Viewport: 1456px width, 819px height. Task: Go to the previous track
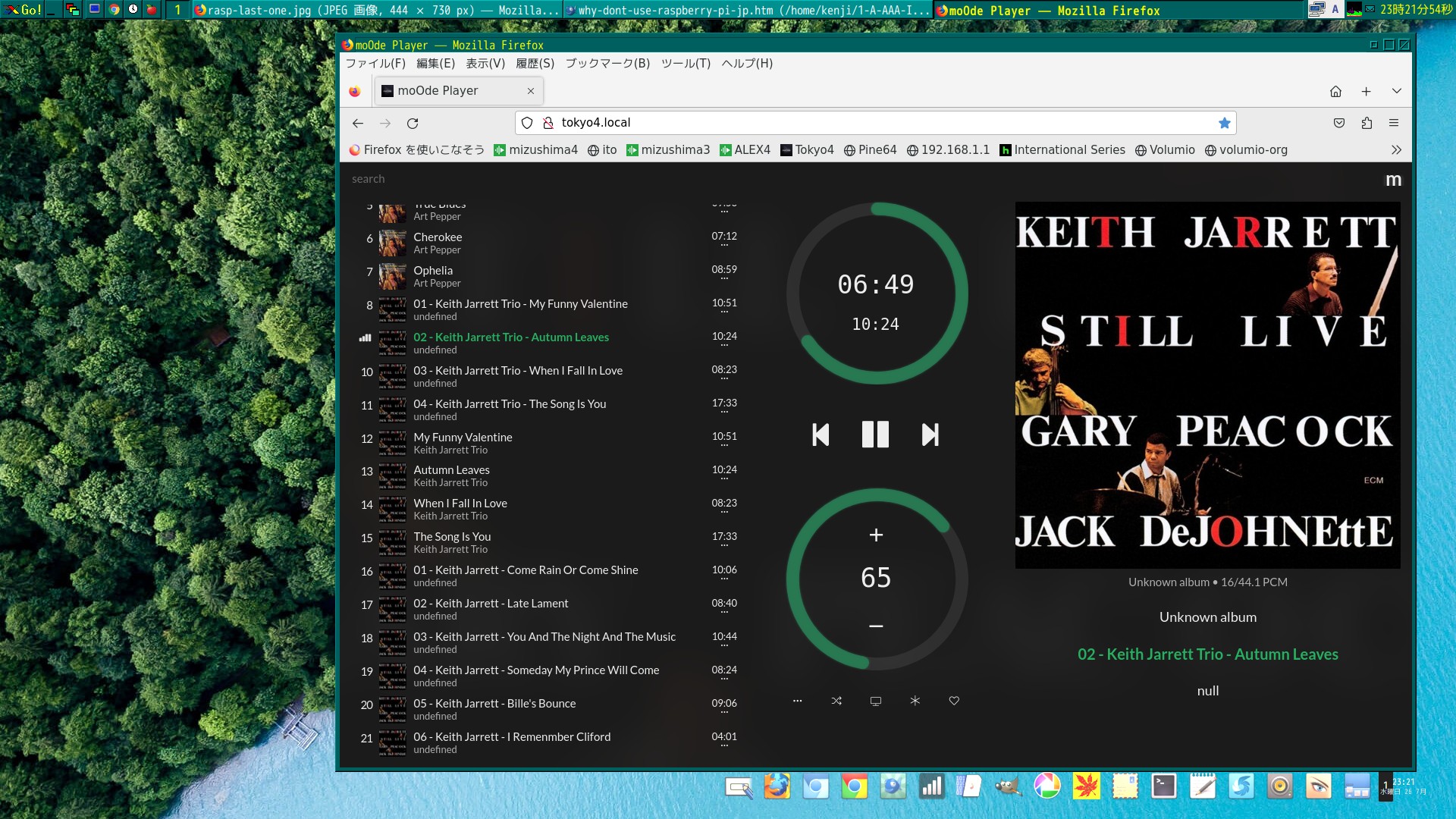point(821,435)
